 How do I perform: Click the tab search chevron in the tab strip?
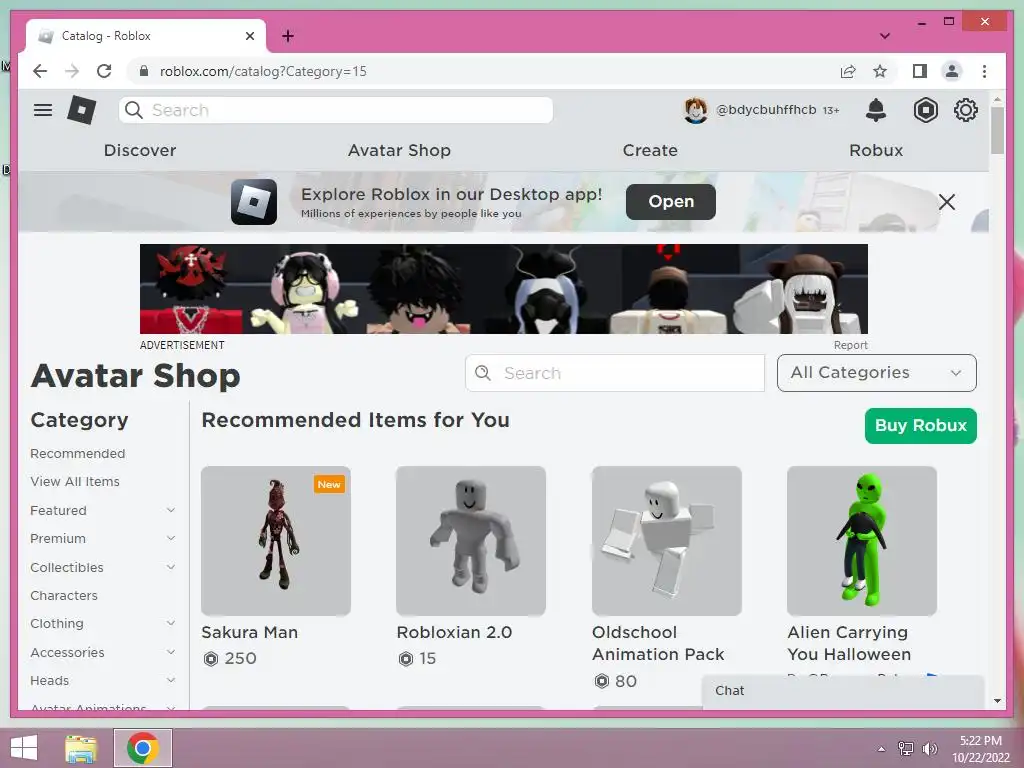click(x=884, y=36)
